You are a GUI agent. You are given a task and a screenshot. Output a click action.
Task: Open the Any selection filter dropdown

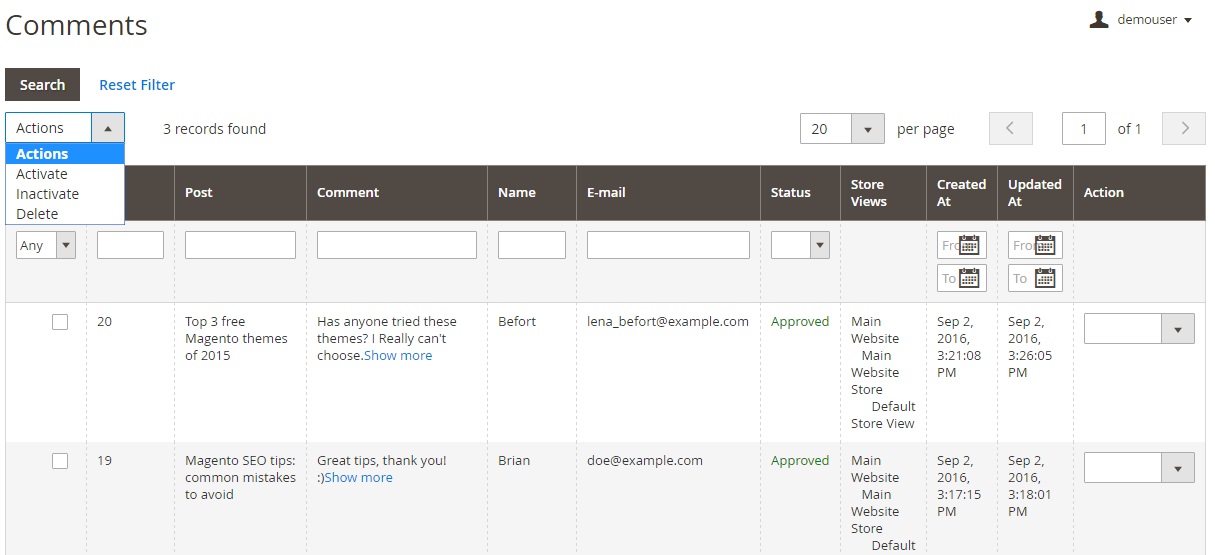tap(46, 245)
